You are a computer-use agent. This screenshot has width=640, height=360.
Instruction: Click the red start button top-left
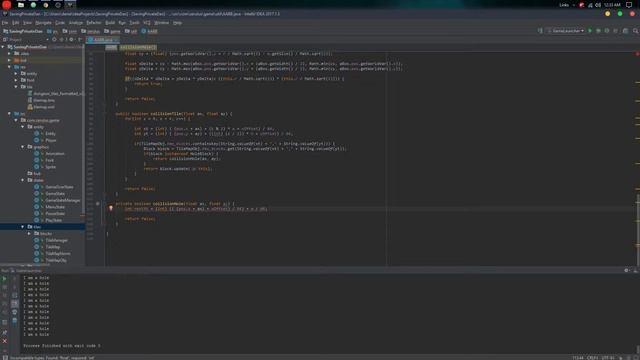point(7,4)
